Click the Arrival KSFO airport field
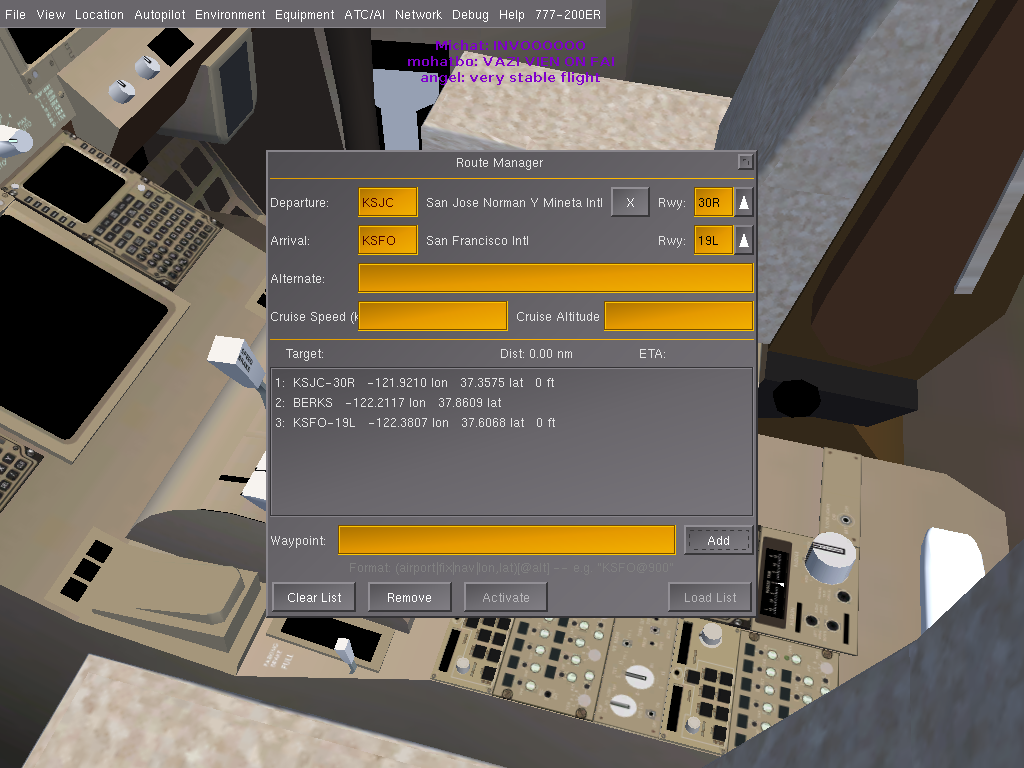This screenshot has height=768, width=1024. point(387,240)
